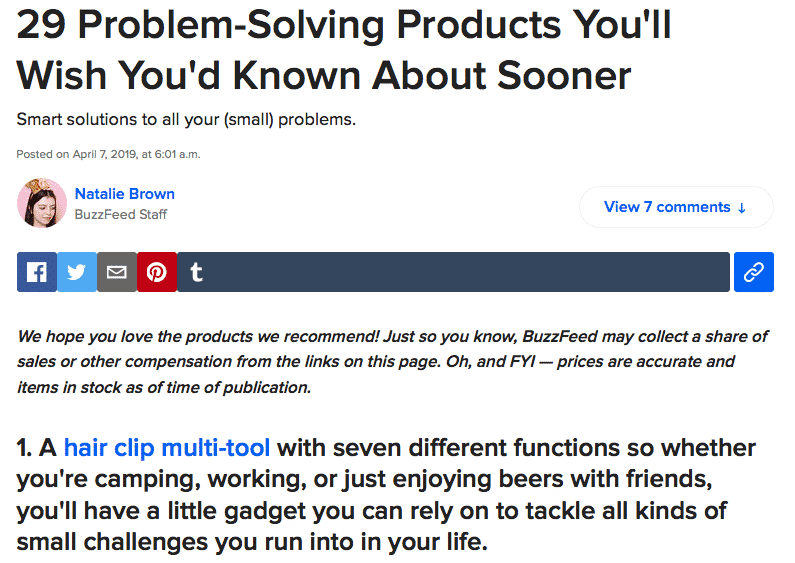Hit the down arrow beside View 7 comments
Image resolution: width=795 pixels, height=563 pixels.
tap(742, 208)
